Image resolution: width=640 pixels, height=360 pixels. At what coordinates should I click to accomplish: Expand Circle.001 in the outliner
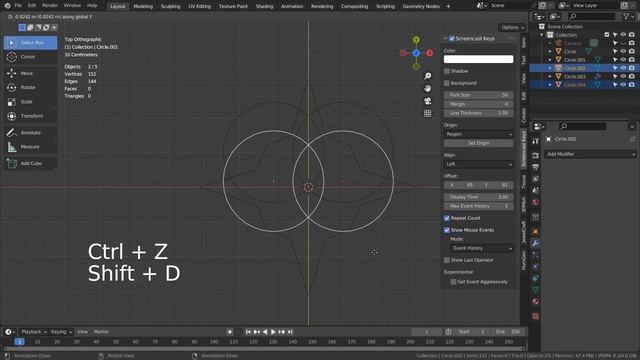(x=550, y=60)
